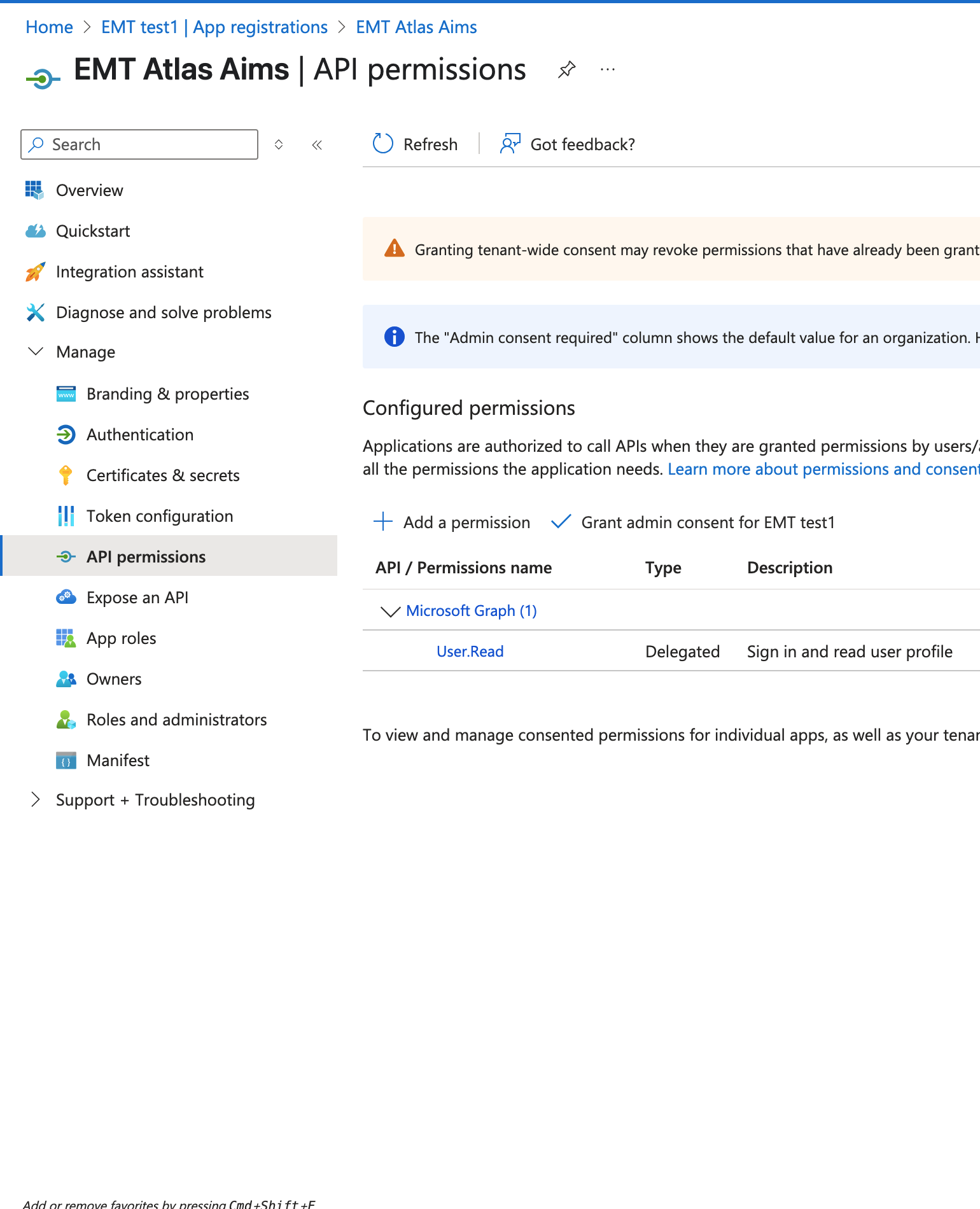Click the blue info circle icon
This screenshot has height=1209, width=980.
tap(395, 337)
